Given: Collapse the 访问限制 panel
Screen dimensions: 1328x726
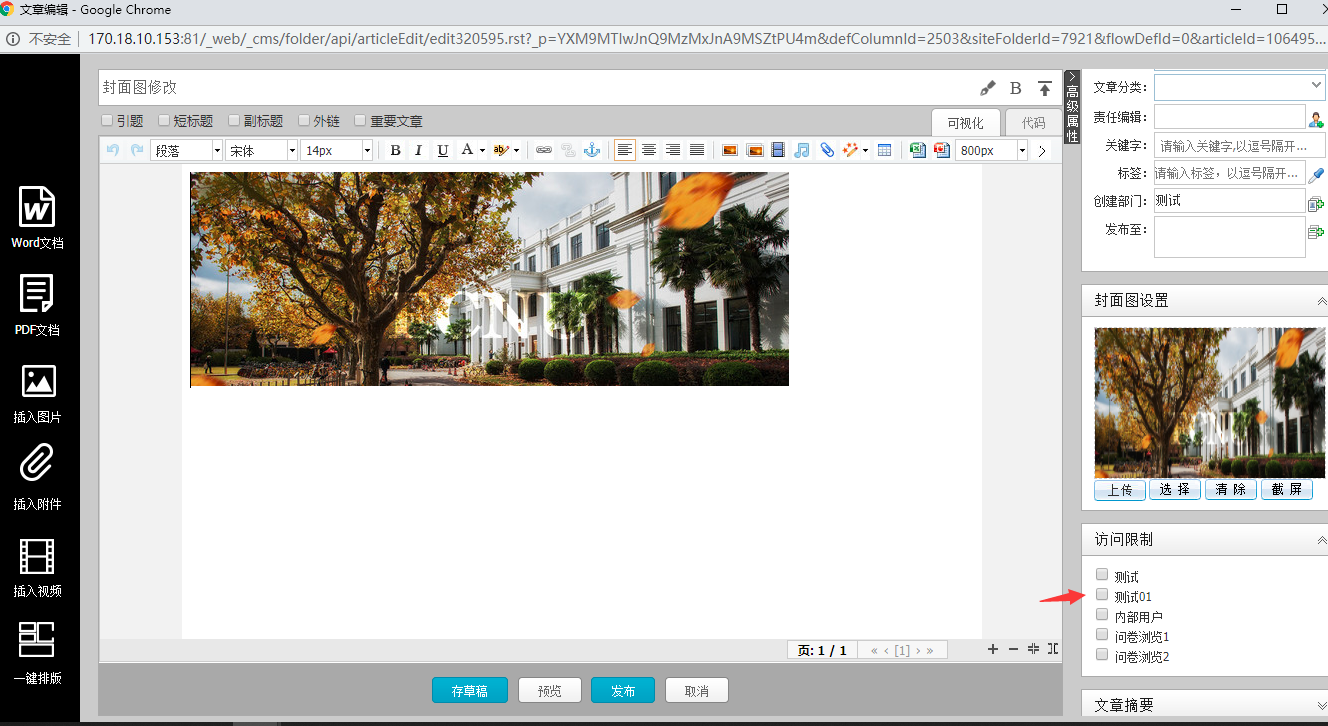Looking at the screenshot, I should pos(1322,540).
